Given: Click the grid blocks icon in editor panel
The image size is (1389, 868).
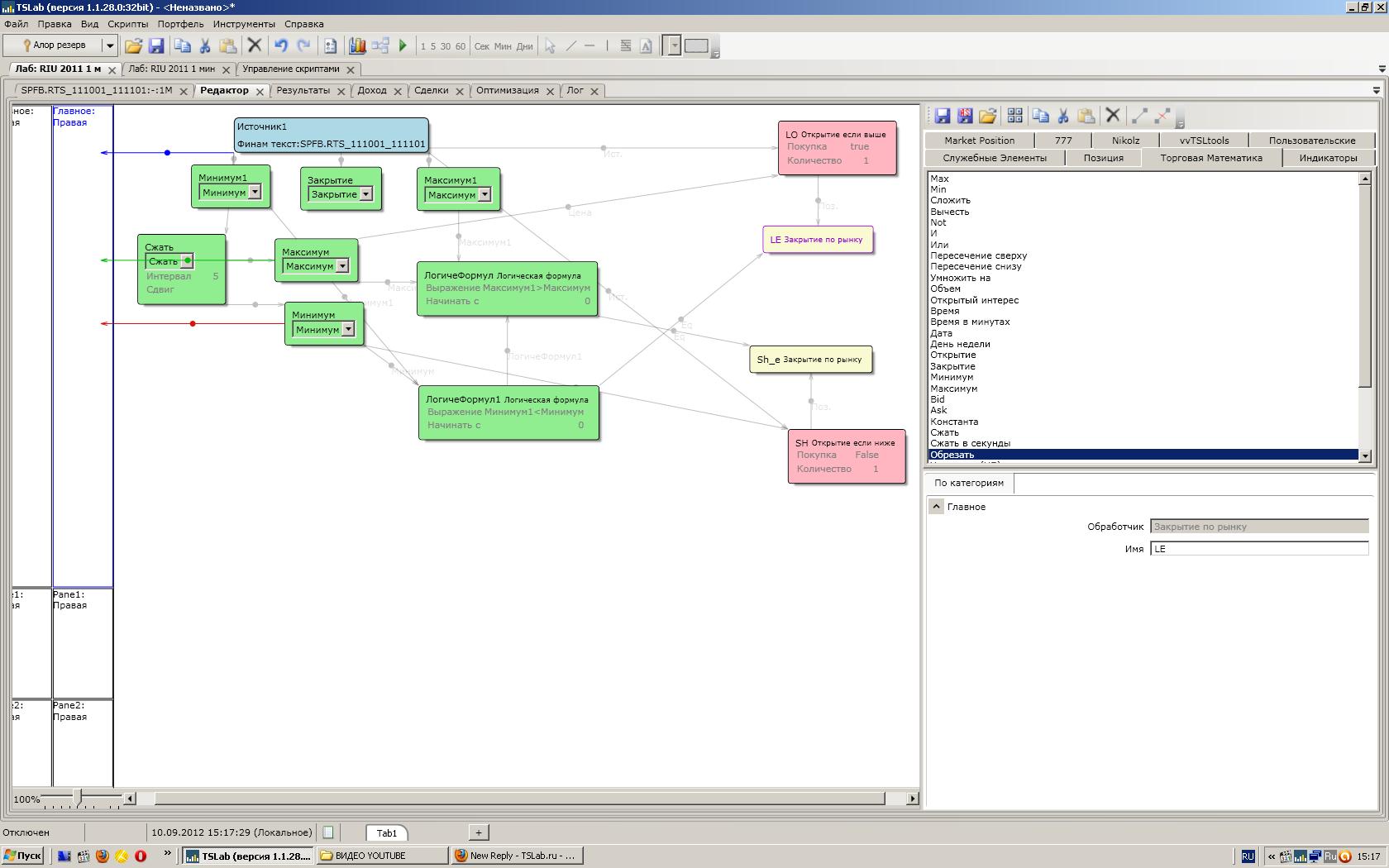Looking at the screenshot, I should point(1014,117).
